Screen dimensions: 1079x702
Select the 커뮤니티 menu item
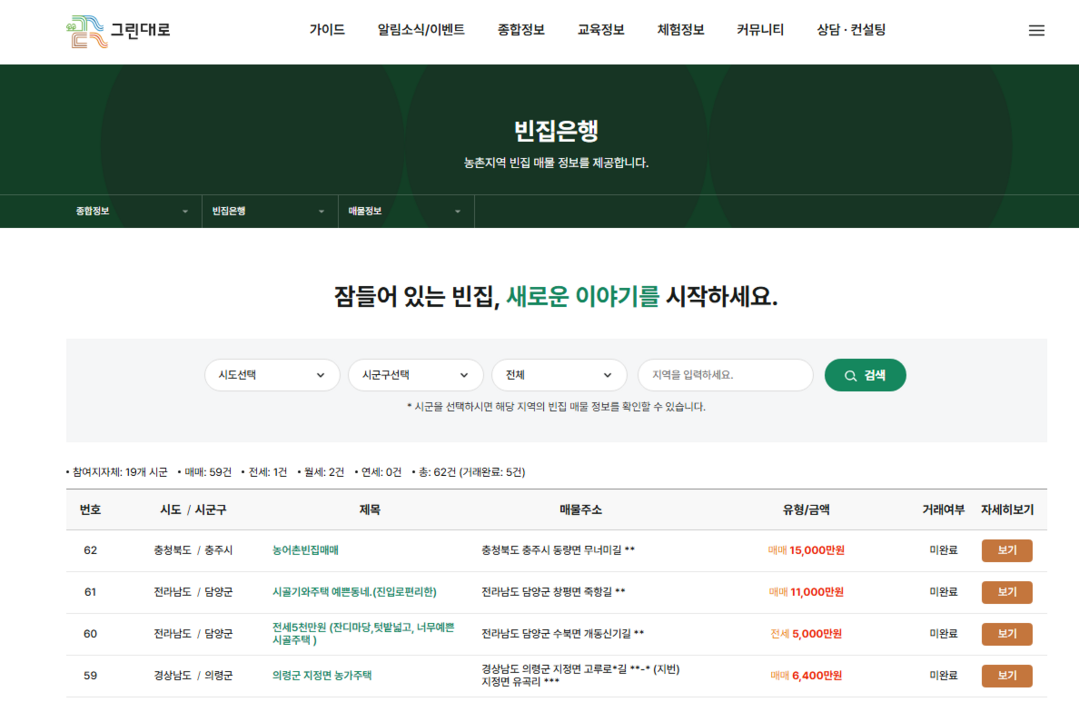click(760, 30)
